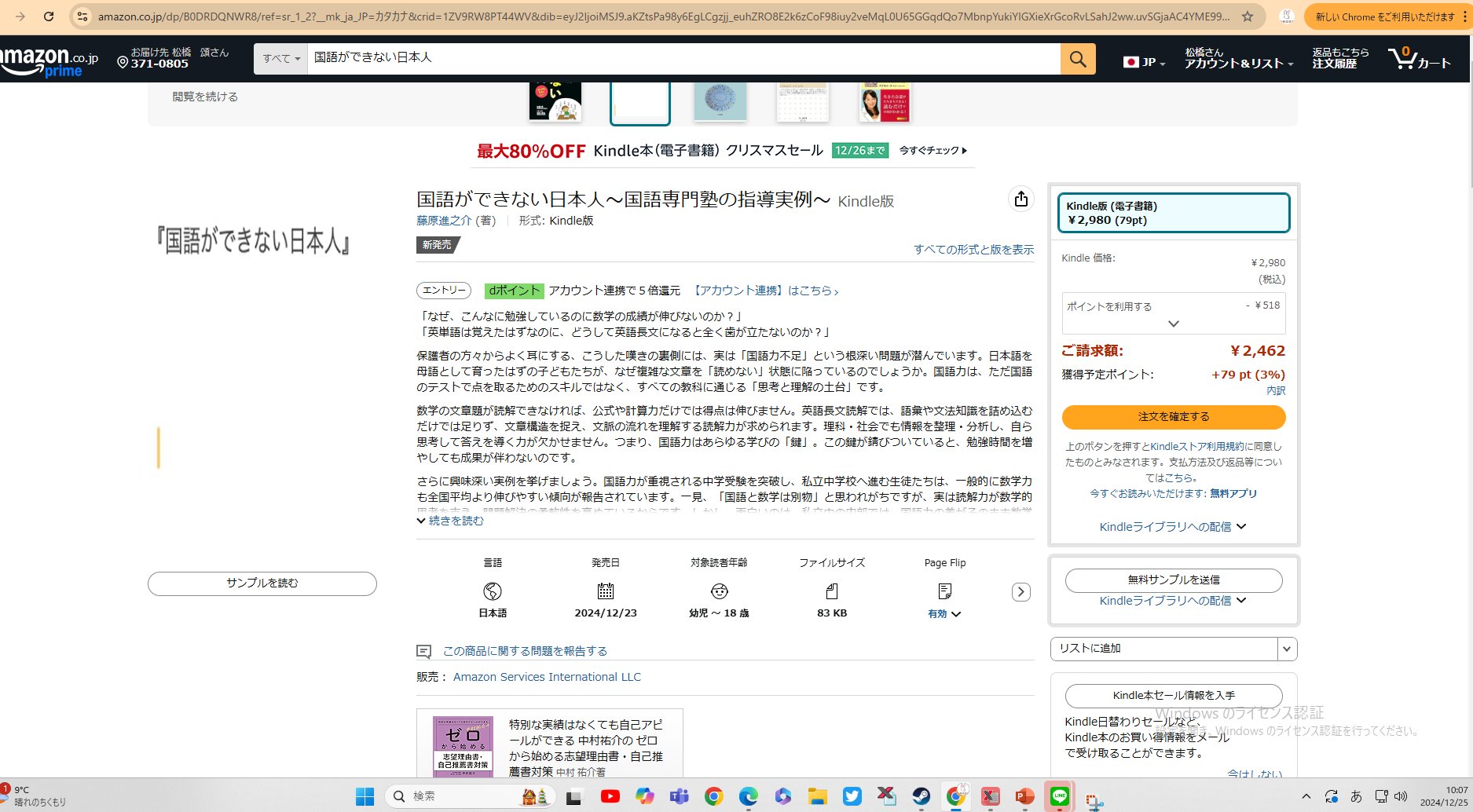Image resolution: width=1473 pixels, height=812 pixels.
Task: Advance the product details carousel arrow
Action: point(1020,592)
